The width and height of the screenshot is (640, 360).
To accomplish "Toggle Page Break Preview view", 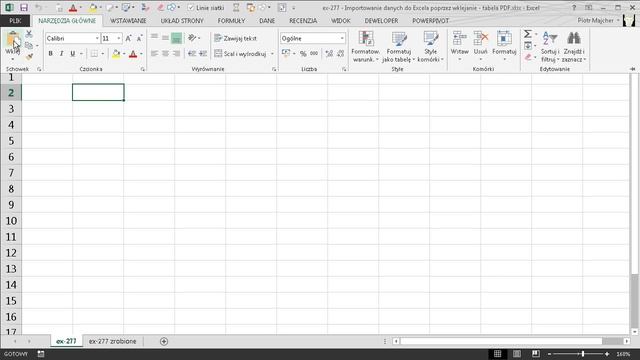I will pos(536,354).
